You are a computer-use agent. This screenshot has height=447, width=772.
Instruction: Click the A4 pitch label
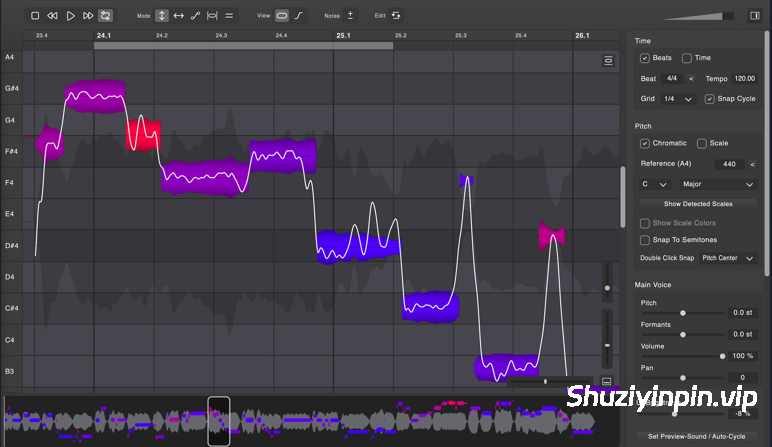tap(9, 57)
